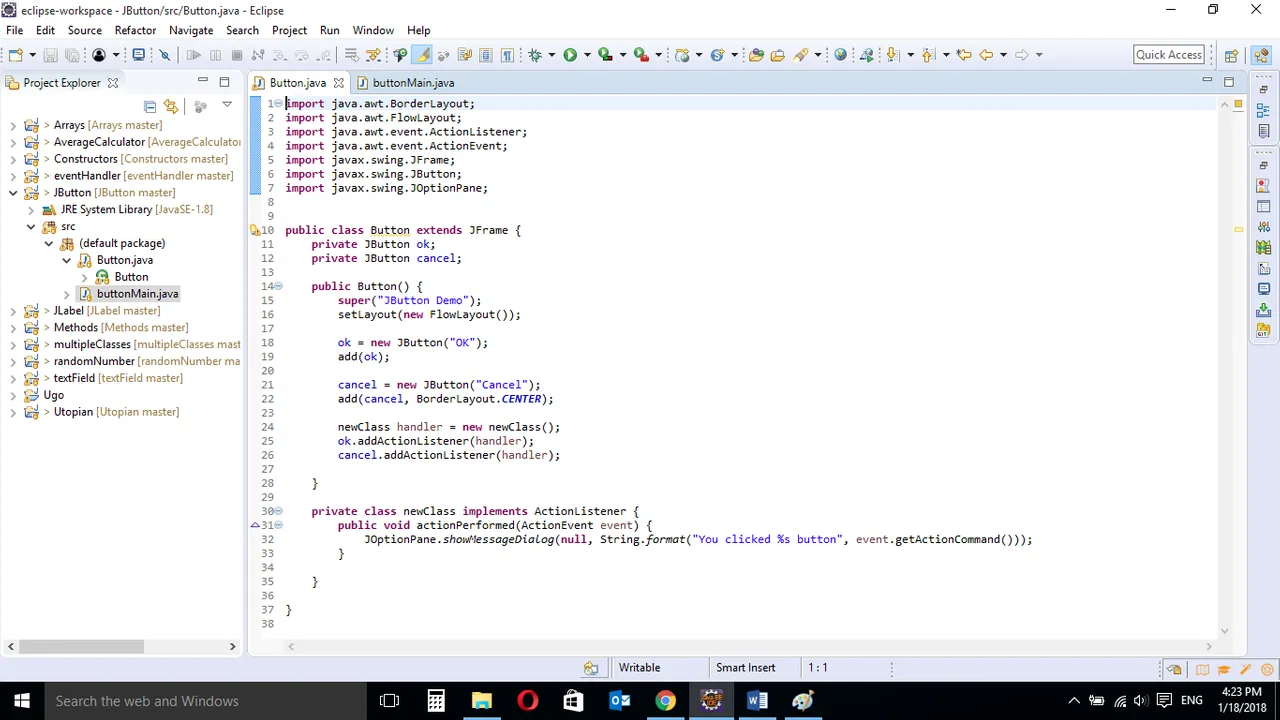Select the Java perspective icon
This screenshot has height=720, width=1280.
[1261, 56]
